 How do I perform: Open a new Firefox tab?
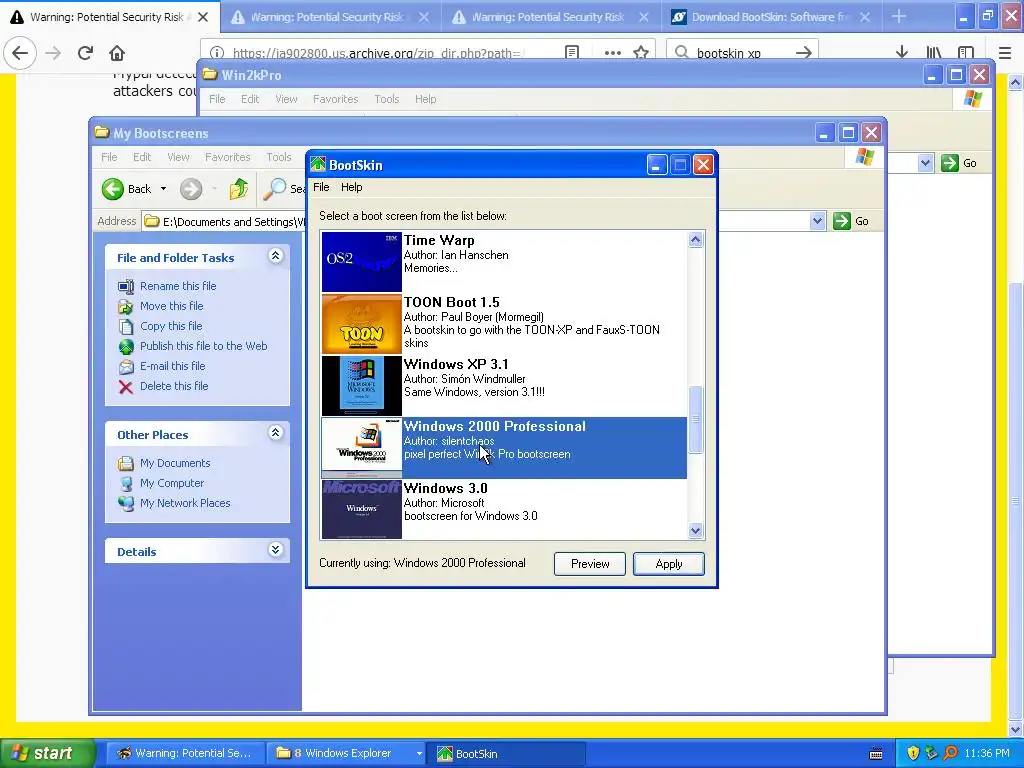pyautogui.click(x=899, y=16)
